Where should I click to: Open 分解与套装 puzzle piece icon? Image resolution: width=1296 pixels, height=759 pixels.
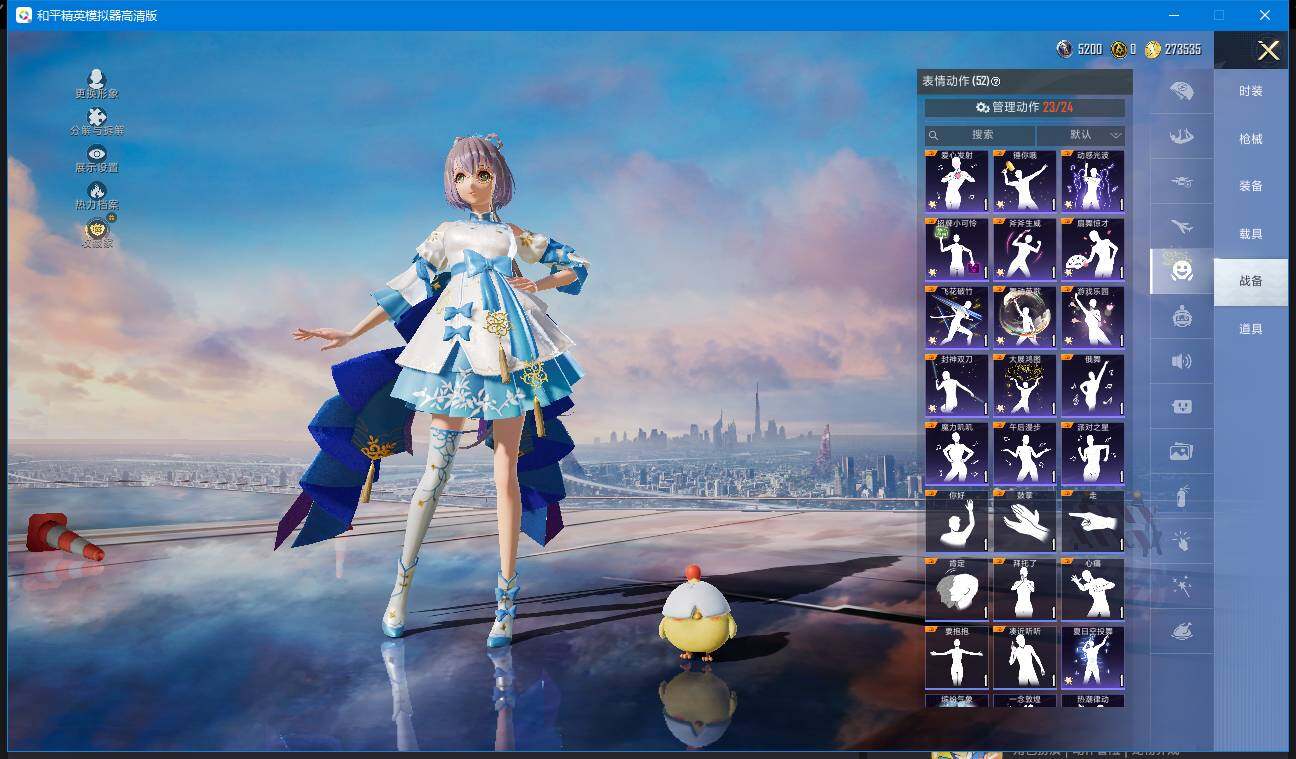97,117
